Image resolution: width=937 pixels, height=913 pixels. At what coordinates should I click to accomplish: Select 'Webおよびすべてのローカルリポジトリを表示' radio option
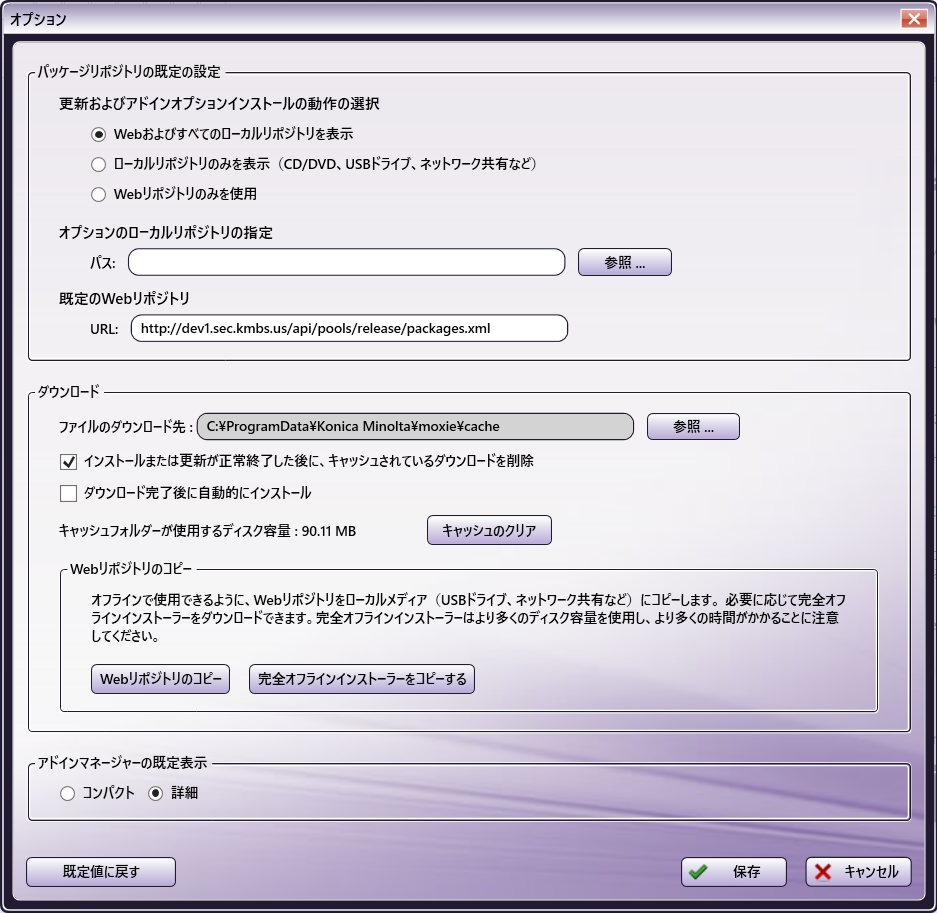point(99,134)
